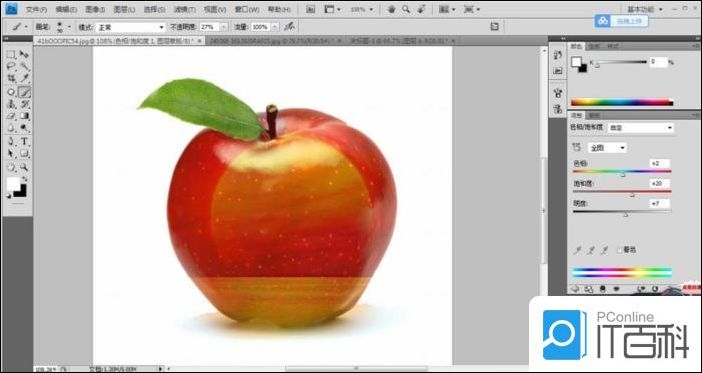Open the brush blending mode dropdown
The height and width of the screenshot is (373, 702).
(x=131, y=27)
